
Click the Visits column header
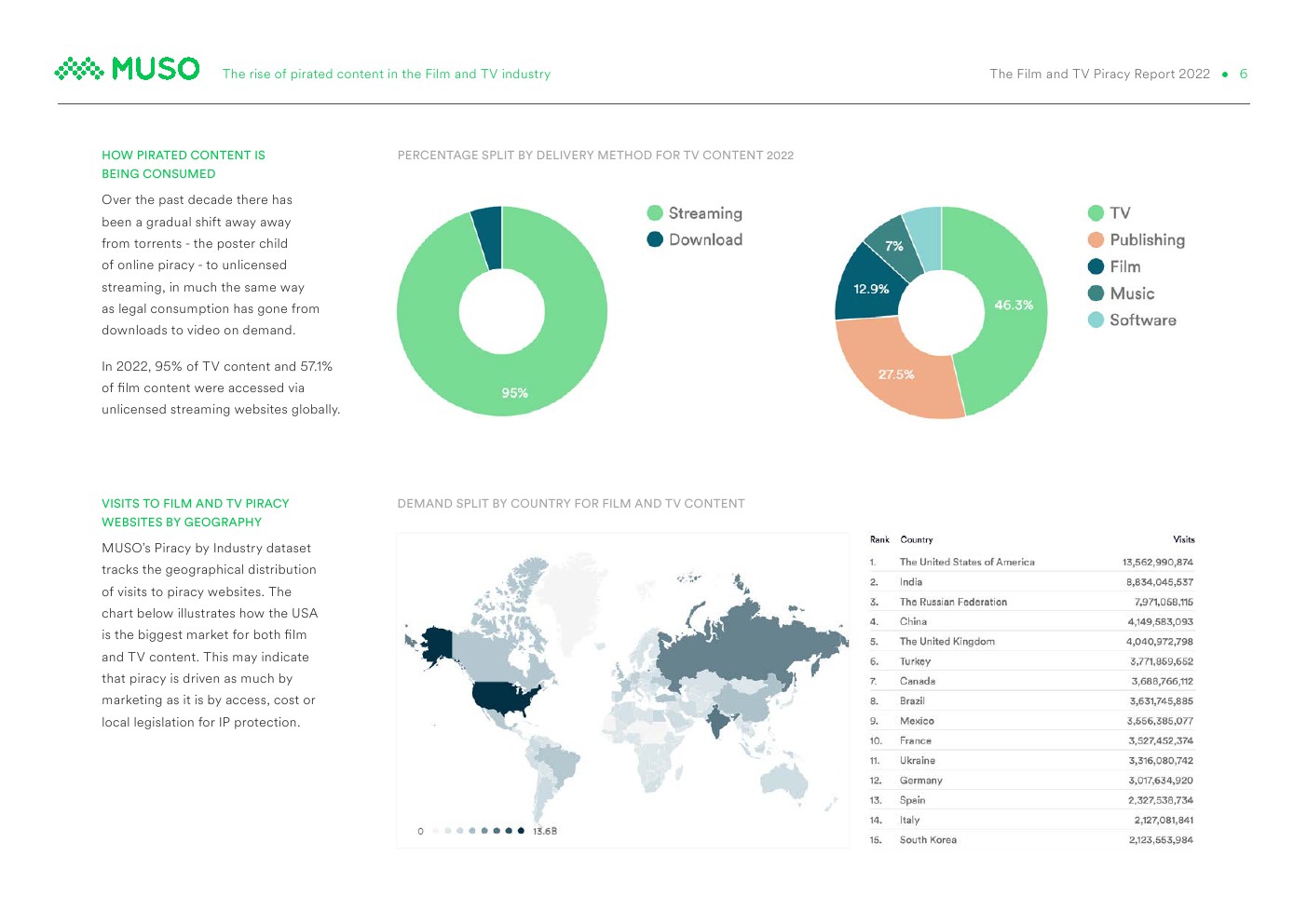[1183, 539]
